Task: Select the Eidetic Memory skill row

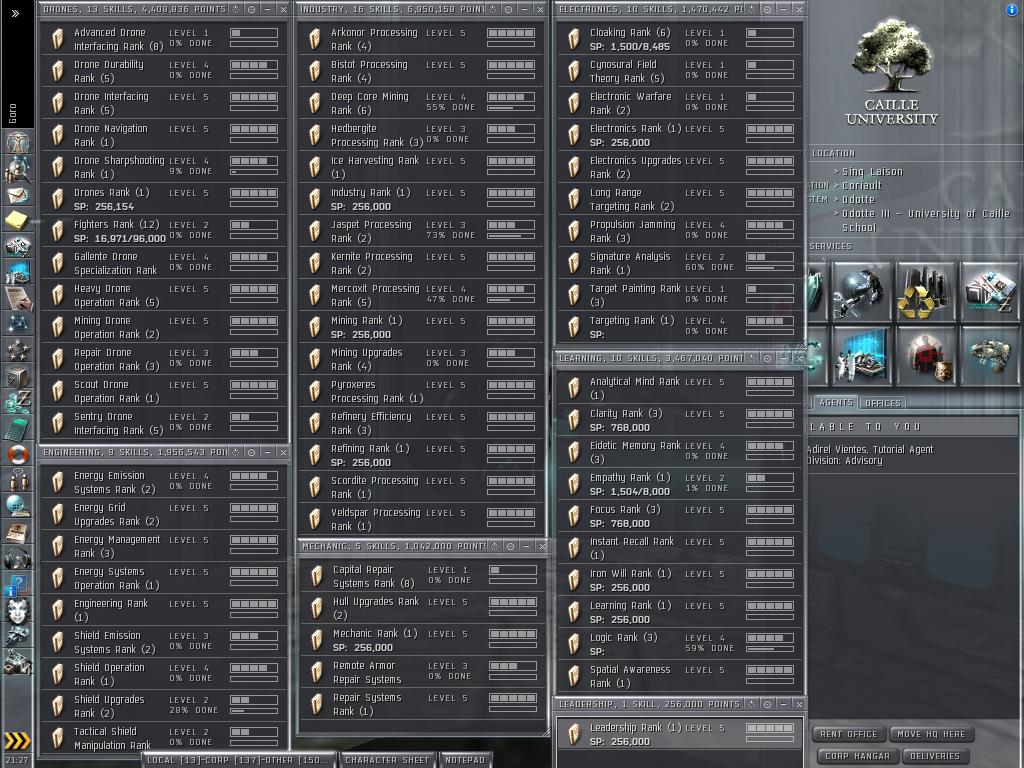Action: coord(679,452)
